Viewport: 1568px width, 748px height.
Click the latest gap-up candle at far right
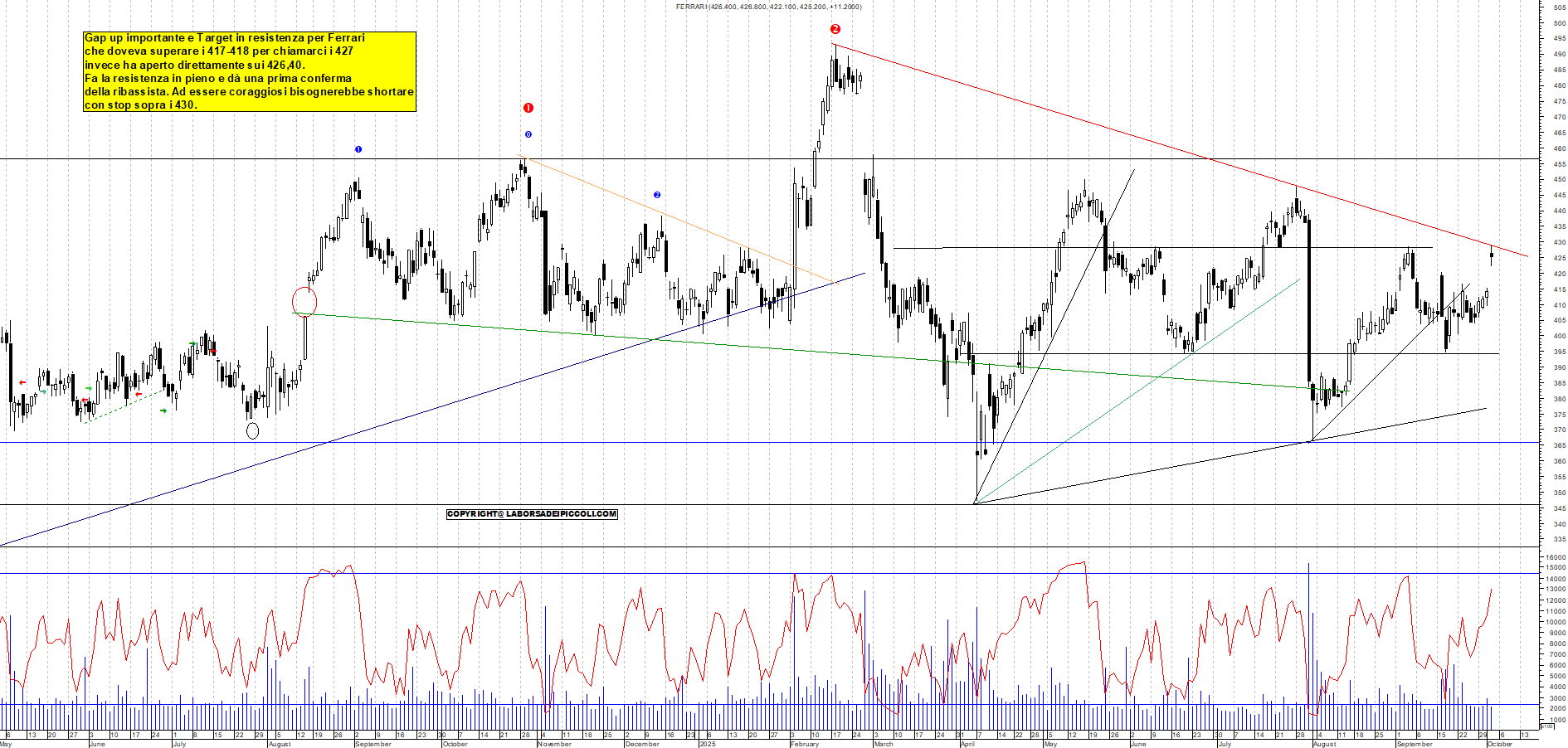1492,255
